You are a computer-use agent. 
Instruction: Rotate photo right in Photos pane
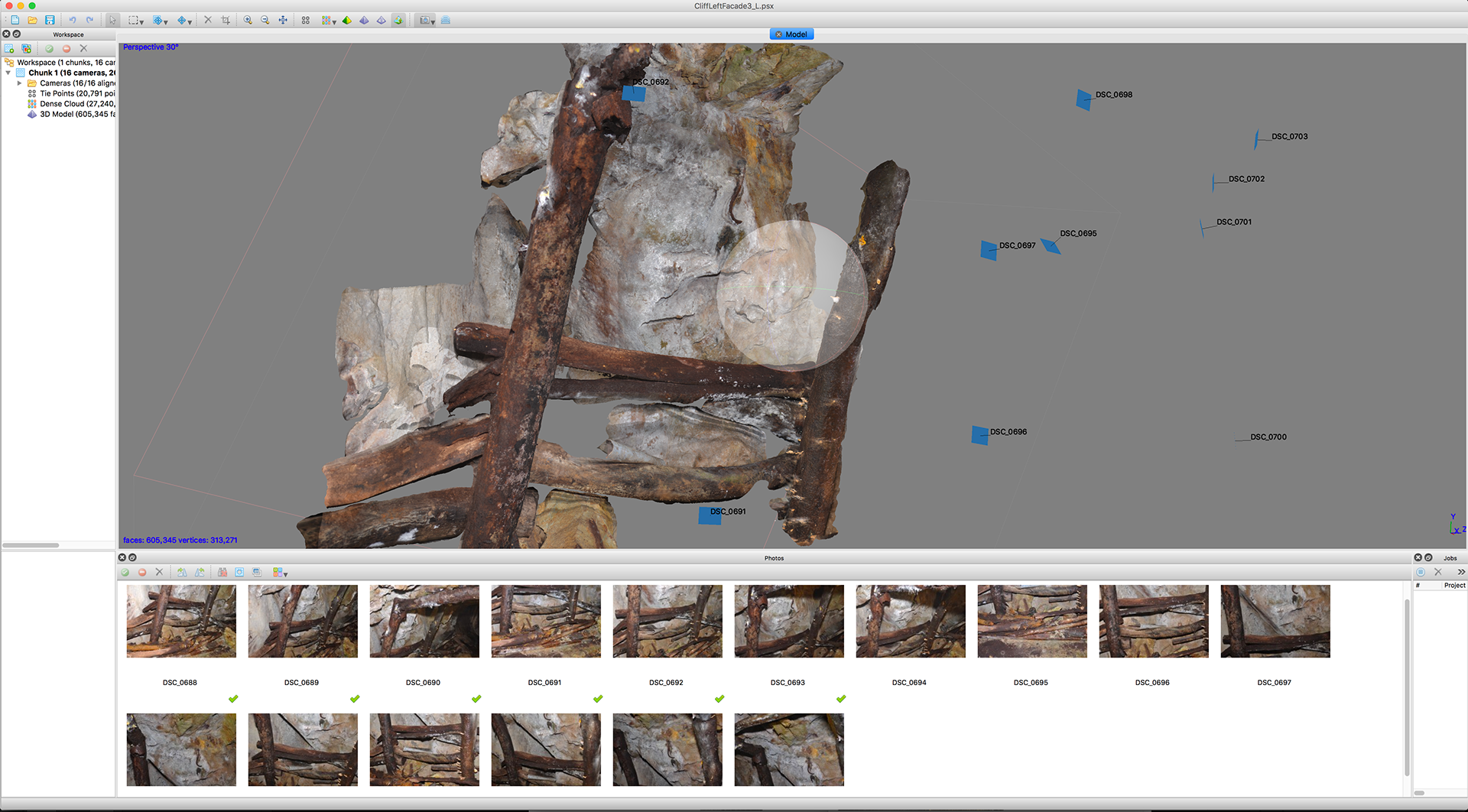point(200,572)
